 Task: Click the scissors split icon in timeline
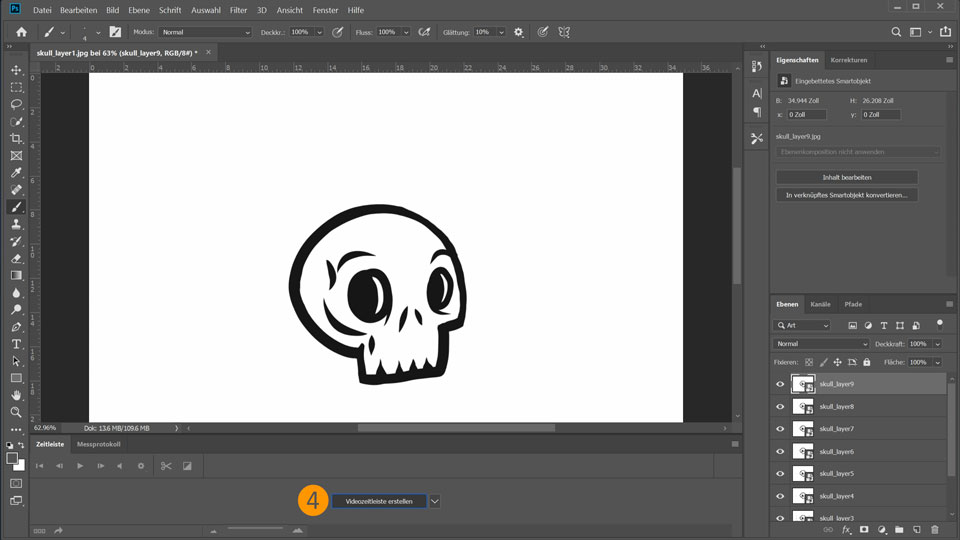pos(166,466)
